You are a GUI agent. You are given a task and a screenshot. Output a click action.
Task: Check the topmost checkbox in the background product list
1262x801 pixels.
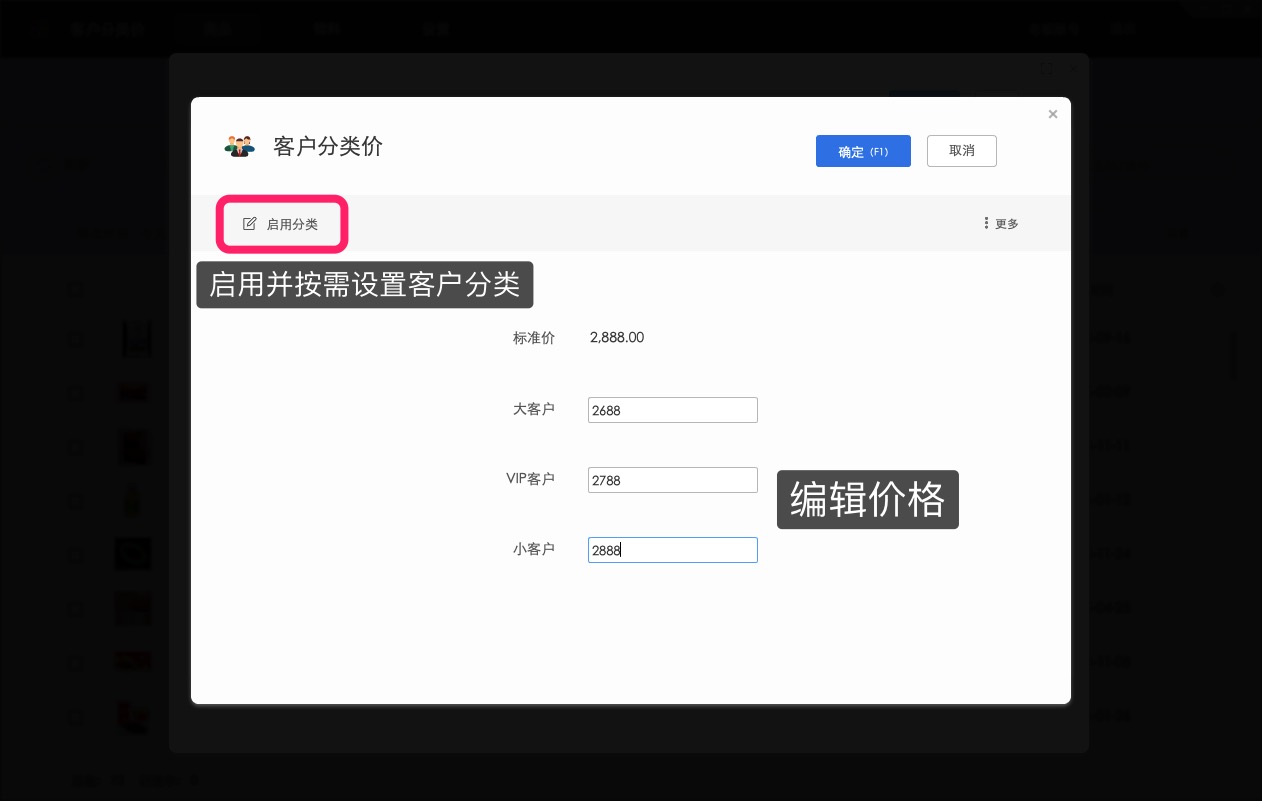(77, 289)
